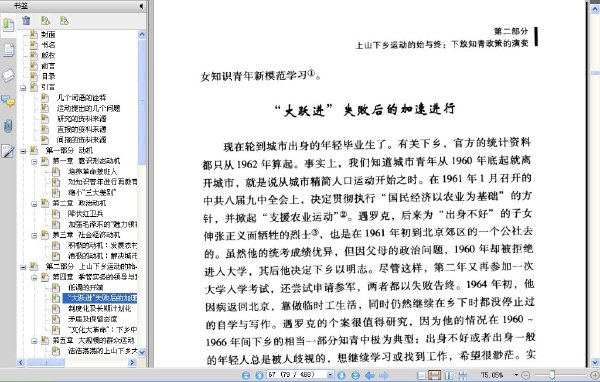
Task: Open the zoom percentage dropdown arrow
Action: (x=516, y=375)
